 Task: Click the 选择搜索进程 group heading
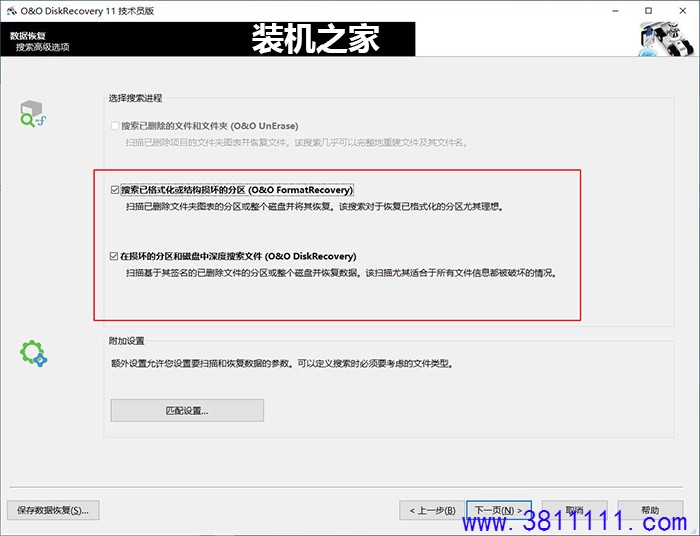[135, 98]
